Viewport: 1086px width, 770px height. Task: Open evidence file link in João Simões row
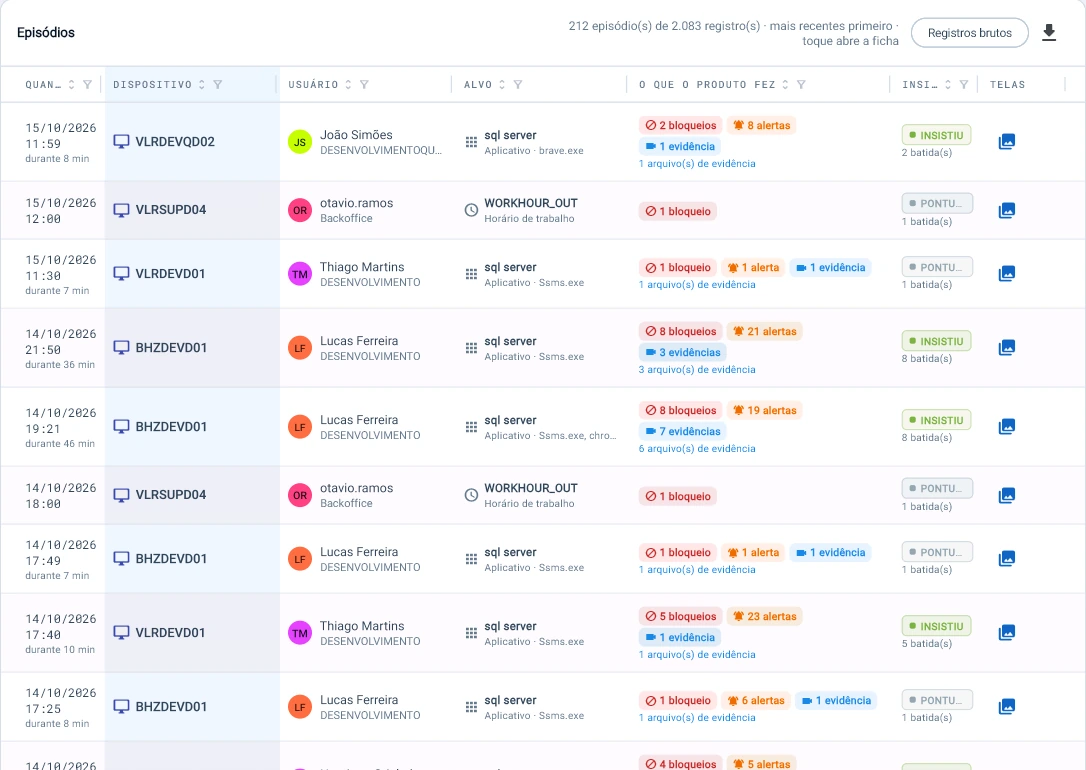[x=697, y=164]
